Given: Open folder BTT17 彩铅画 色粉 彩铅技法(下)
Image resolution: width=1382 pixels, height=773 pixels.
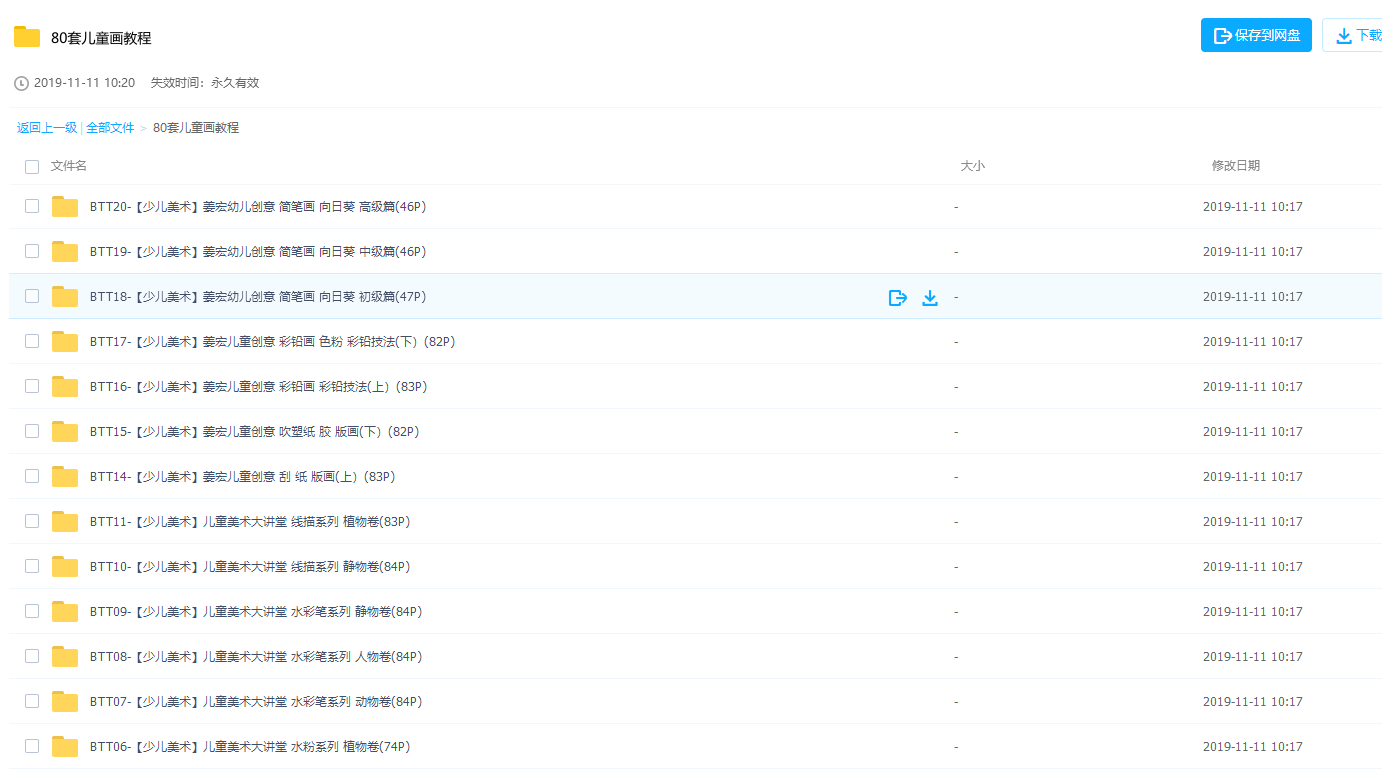Looking at the screenshot, I should 273,342.
